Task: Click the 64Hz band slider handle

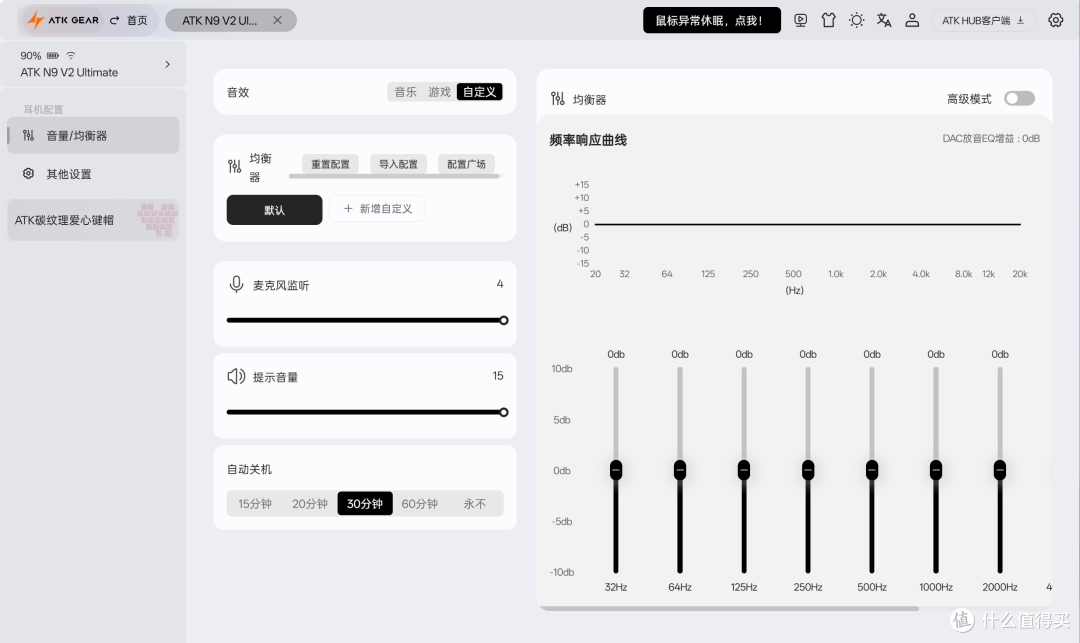Action: click(680, 470)
